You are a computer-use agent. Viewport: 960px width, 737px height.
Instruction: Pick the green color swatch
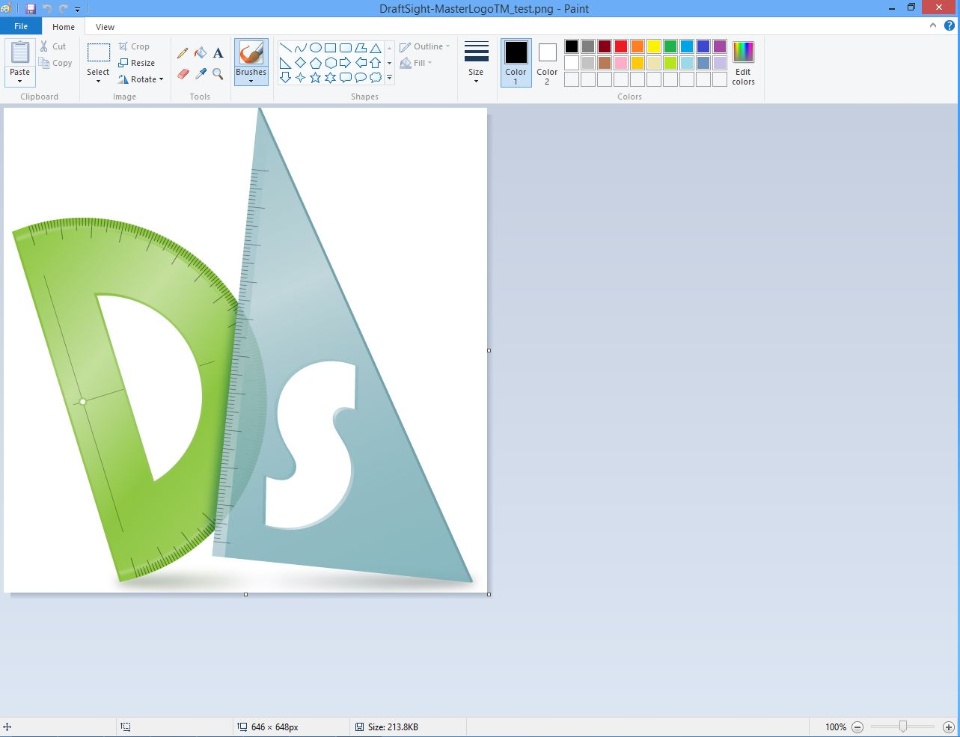pos(670,47)
